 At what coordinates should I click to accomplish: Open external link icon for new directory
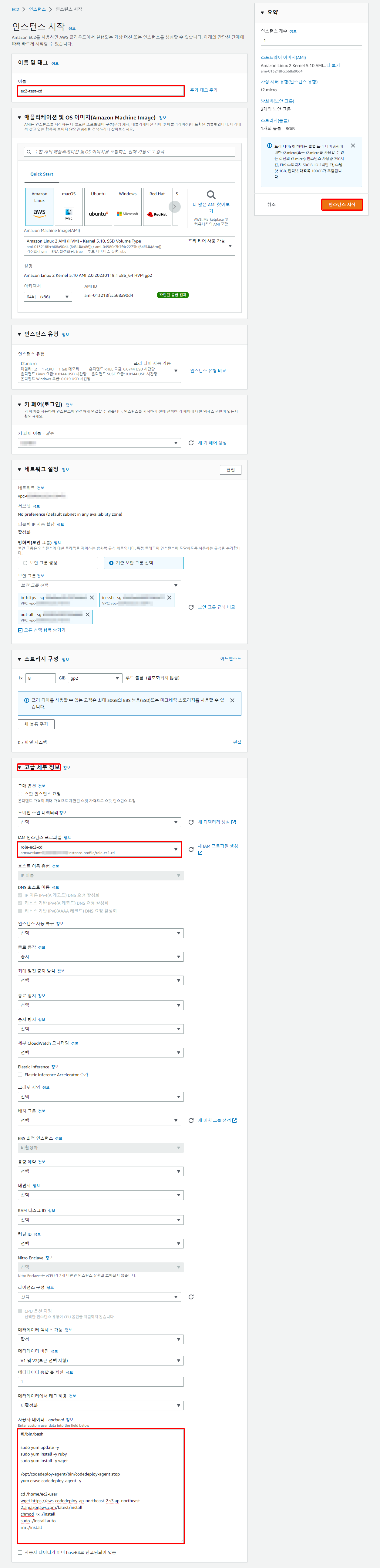(x=234, y=822)
